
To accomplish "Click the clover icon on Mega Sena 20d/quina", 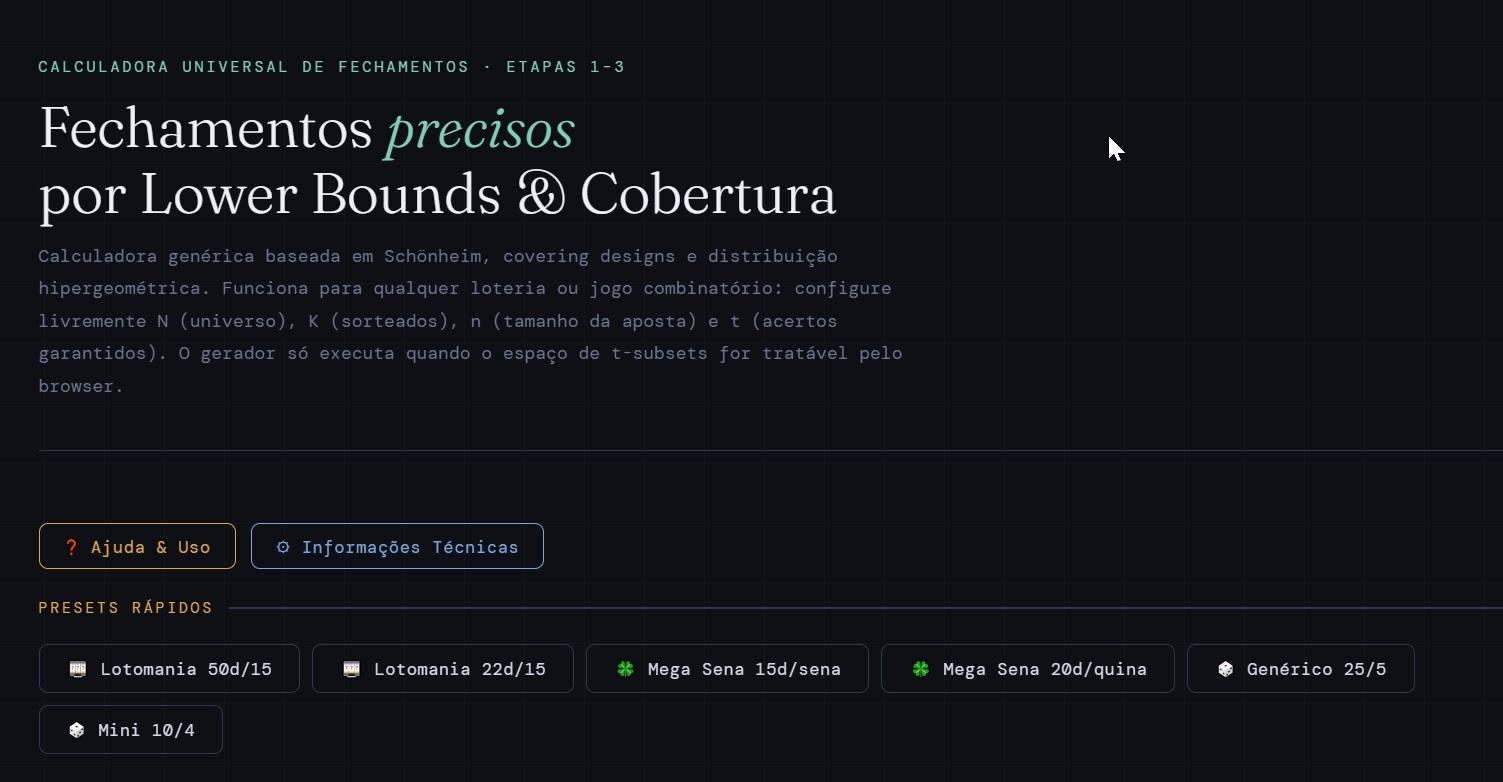I will pyautogui.click(x=920, y=669).
